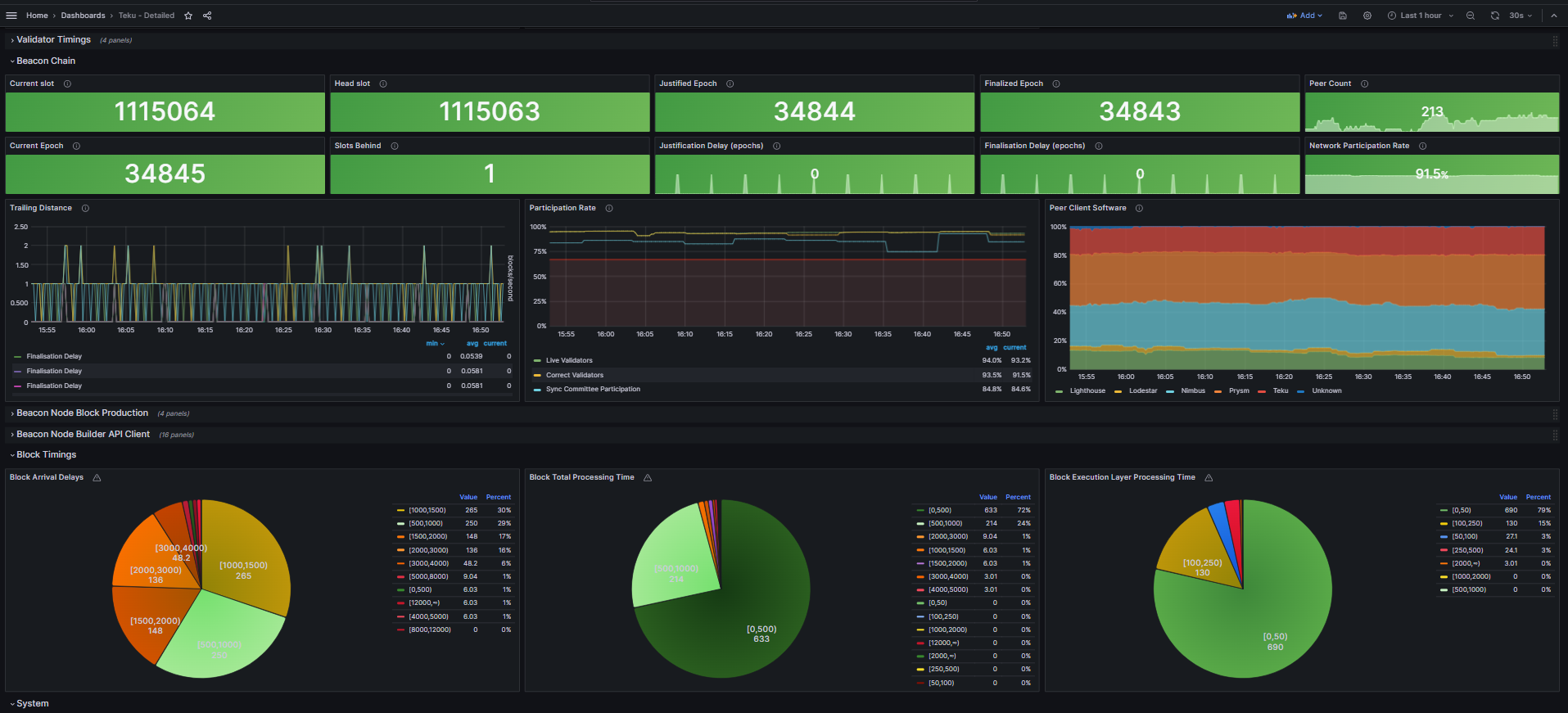Open the hamburger navigation menu
The height and width of the screenshot is (713, 1568).
[11, 16]
